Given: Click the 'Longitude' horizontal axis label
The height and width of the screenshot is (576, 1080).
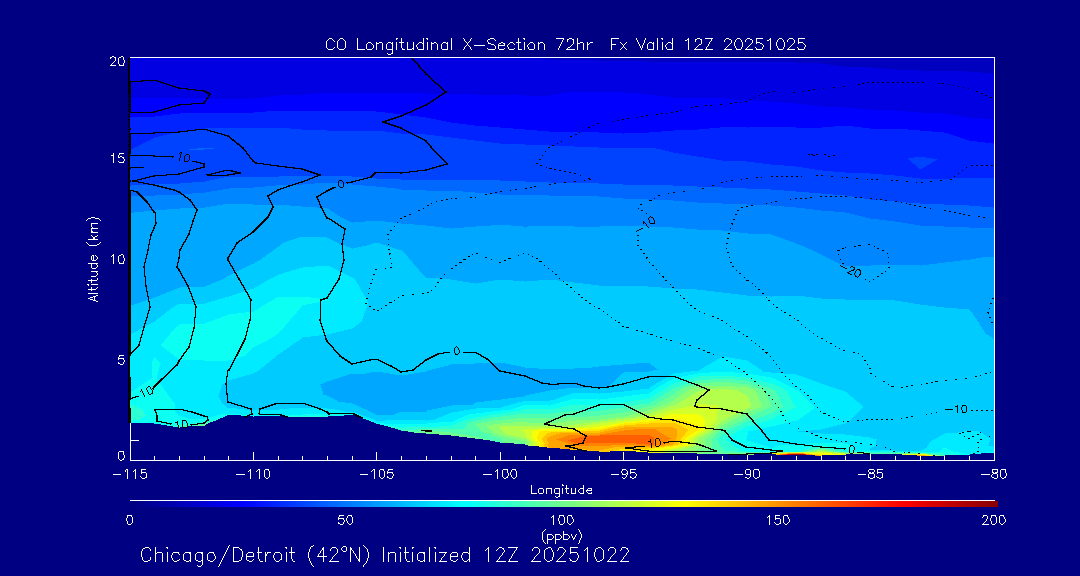Looking at the screenshot, I should pos(561,491).
